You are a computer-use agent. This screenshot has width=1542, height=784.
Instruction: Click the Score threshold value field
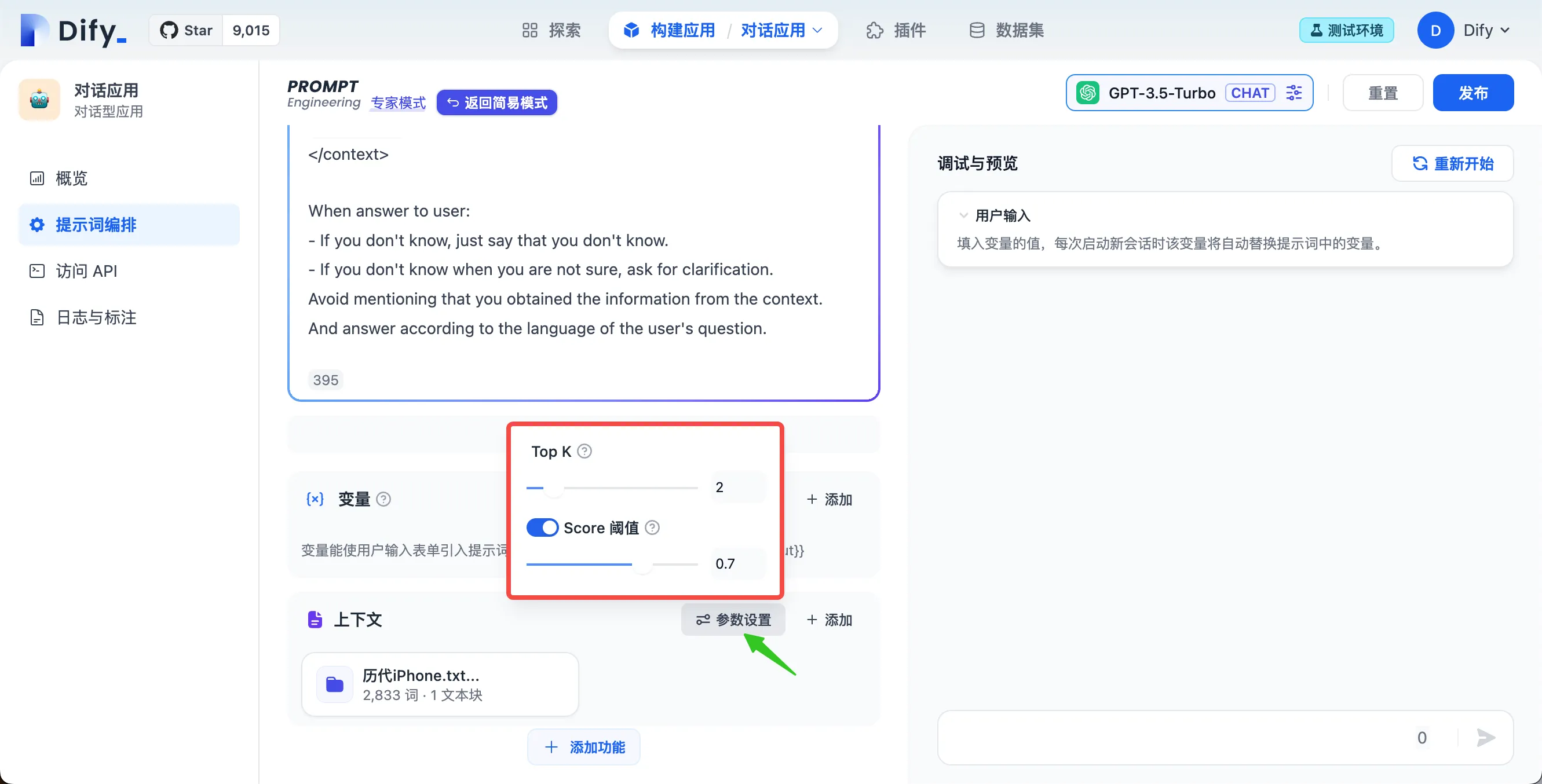point(736,563)
